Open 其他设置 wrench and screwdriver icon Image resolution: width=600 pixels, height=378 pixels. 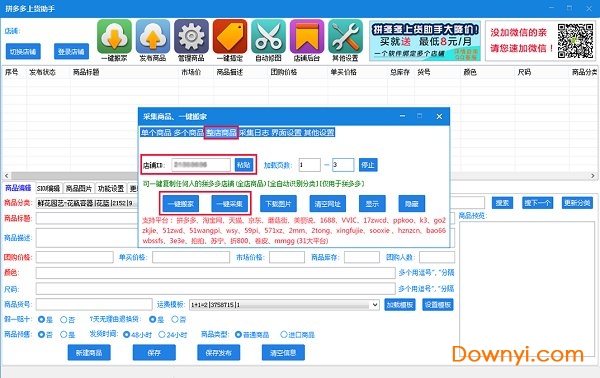(345, 36)
